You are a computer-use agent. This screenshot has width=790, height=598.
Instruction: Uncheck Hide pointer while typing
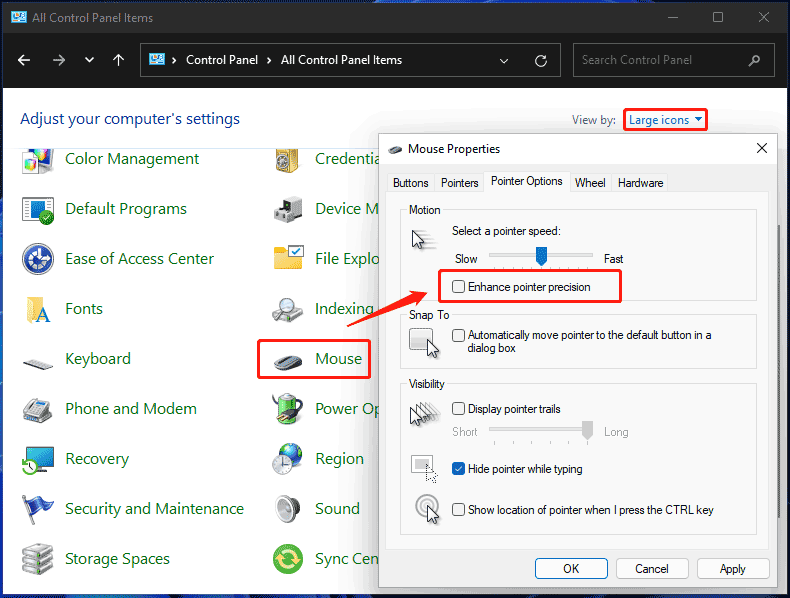(x=458, y=469)
